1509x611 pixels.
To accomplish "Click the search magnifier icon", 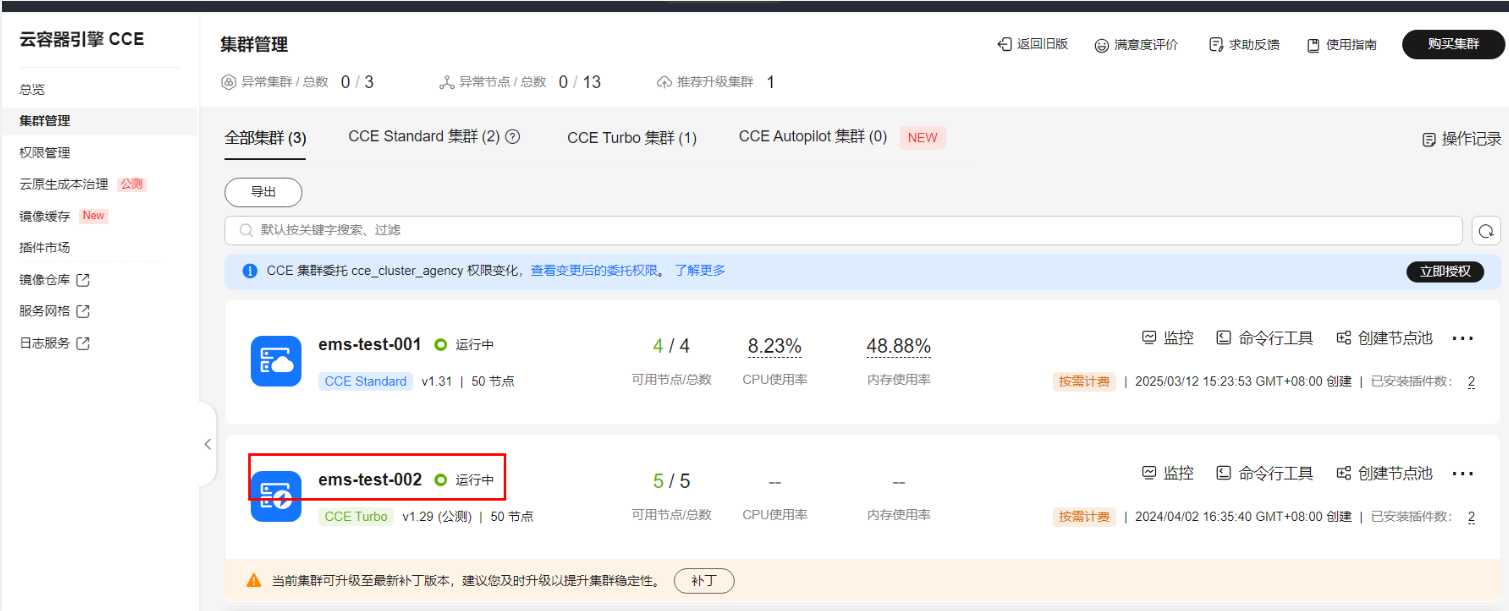I will 246,230.
